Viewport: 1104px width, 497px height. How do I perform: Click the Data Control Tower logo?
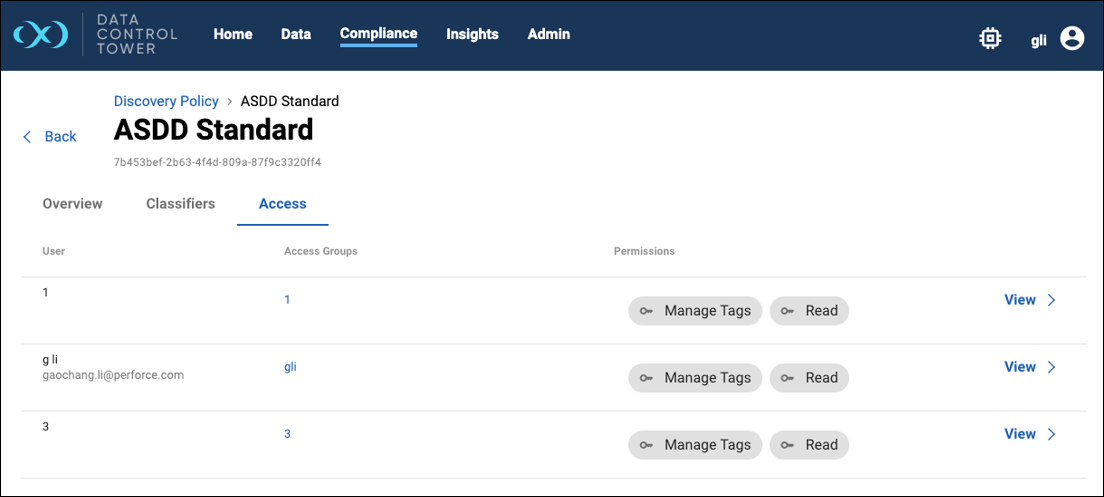pyautogui.click(x=41, y=35)
